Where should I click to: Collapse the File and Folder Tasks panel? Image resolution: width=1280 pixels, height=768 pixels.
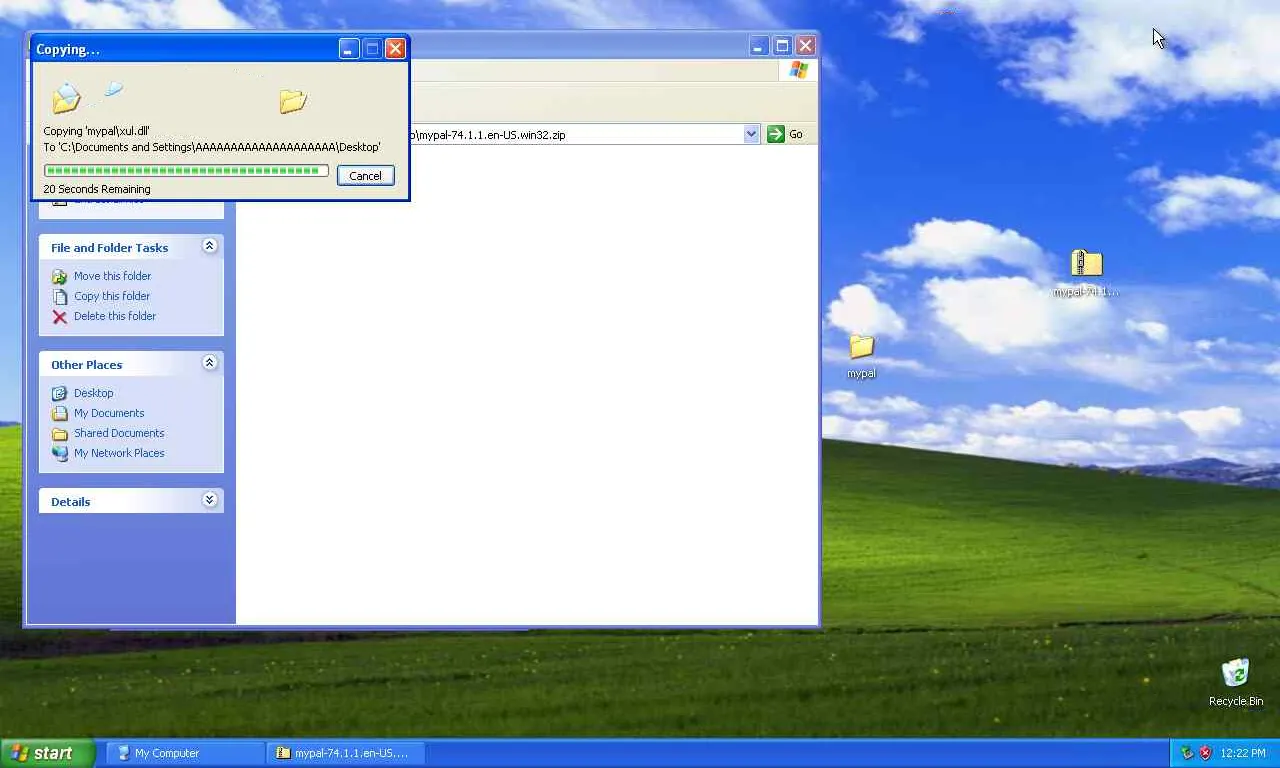coord(209,246)
